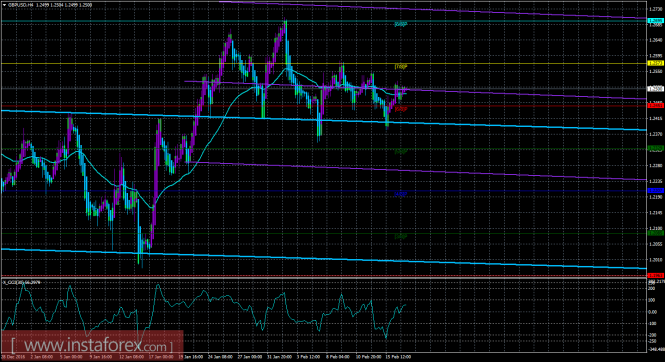This screenshot has height=362, width=665.
Task: Click the teal level label near the chart top
Action: (x=401, y=24)
